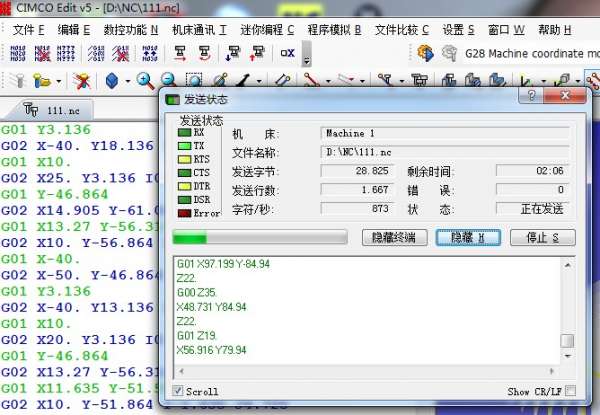Click editor line 'G02 X-40. Y18.136'
Image resolution: width=600 pixels, height=415 pixels.
pyautogui.click(x=77, y=146)
